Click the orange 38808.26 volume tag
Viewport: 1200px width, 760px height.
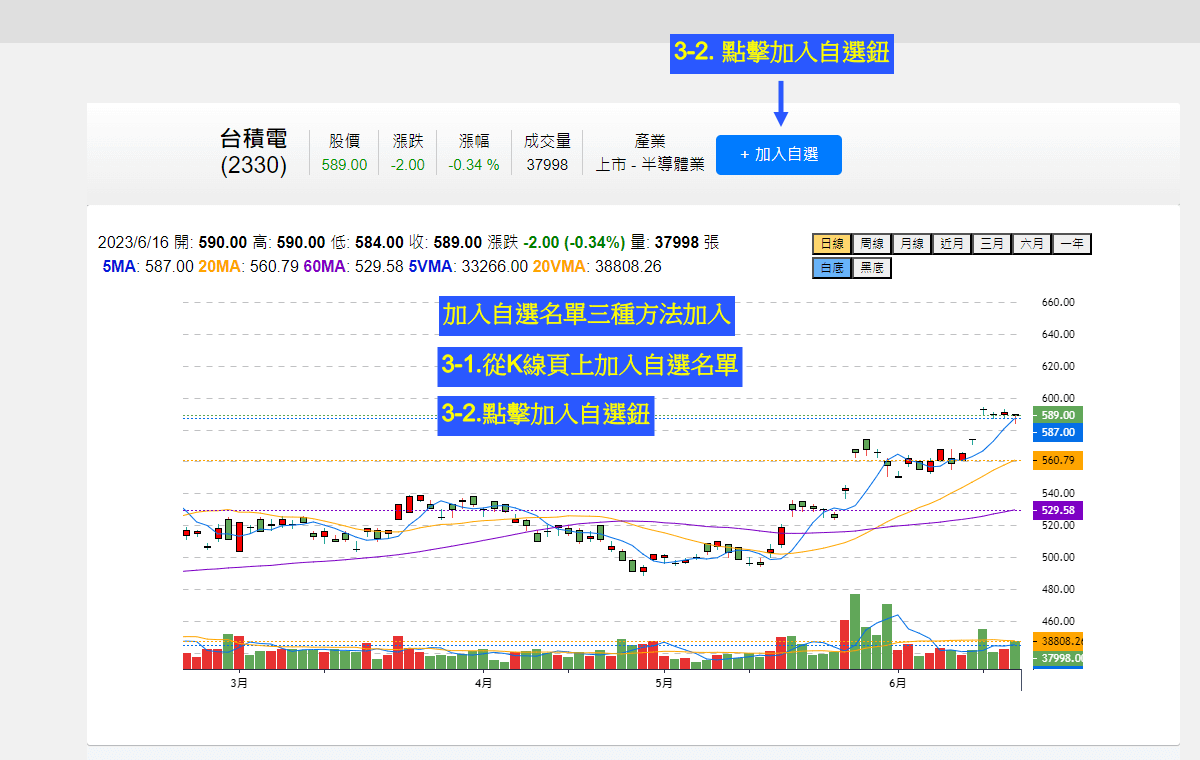click(1058, 641)
